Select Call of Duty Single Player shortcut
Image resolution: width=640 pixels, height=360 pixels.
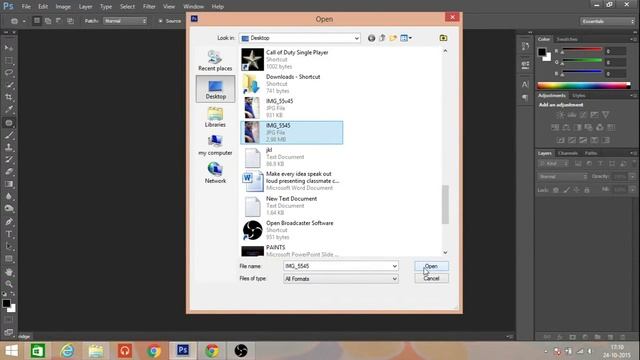coord(292,60)
